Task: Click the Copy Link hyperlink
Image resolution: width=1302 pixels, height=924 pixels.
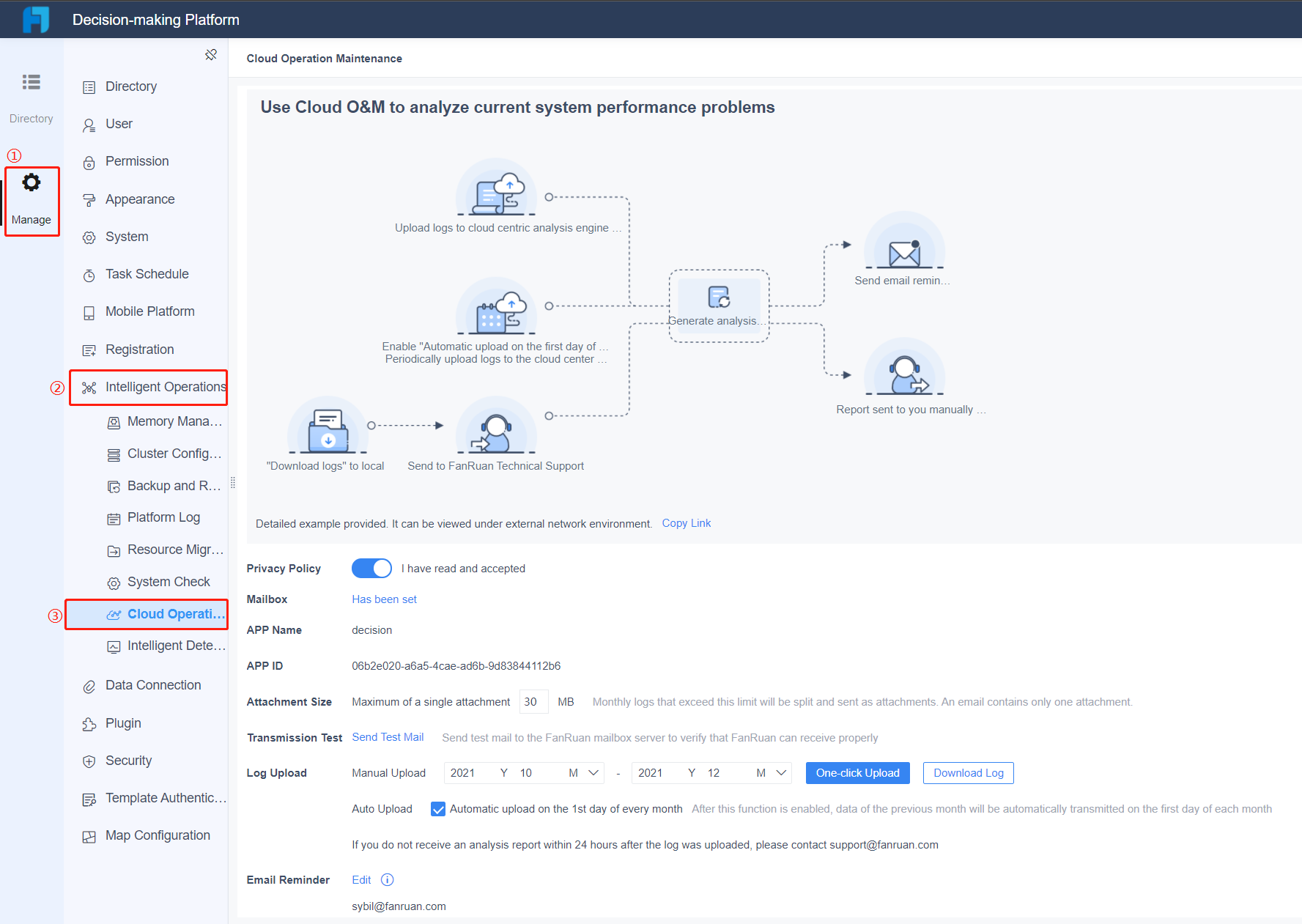Action: [687, 523]
